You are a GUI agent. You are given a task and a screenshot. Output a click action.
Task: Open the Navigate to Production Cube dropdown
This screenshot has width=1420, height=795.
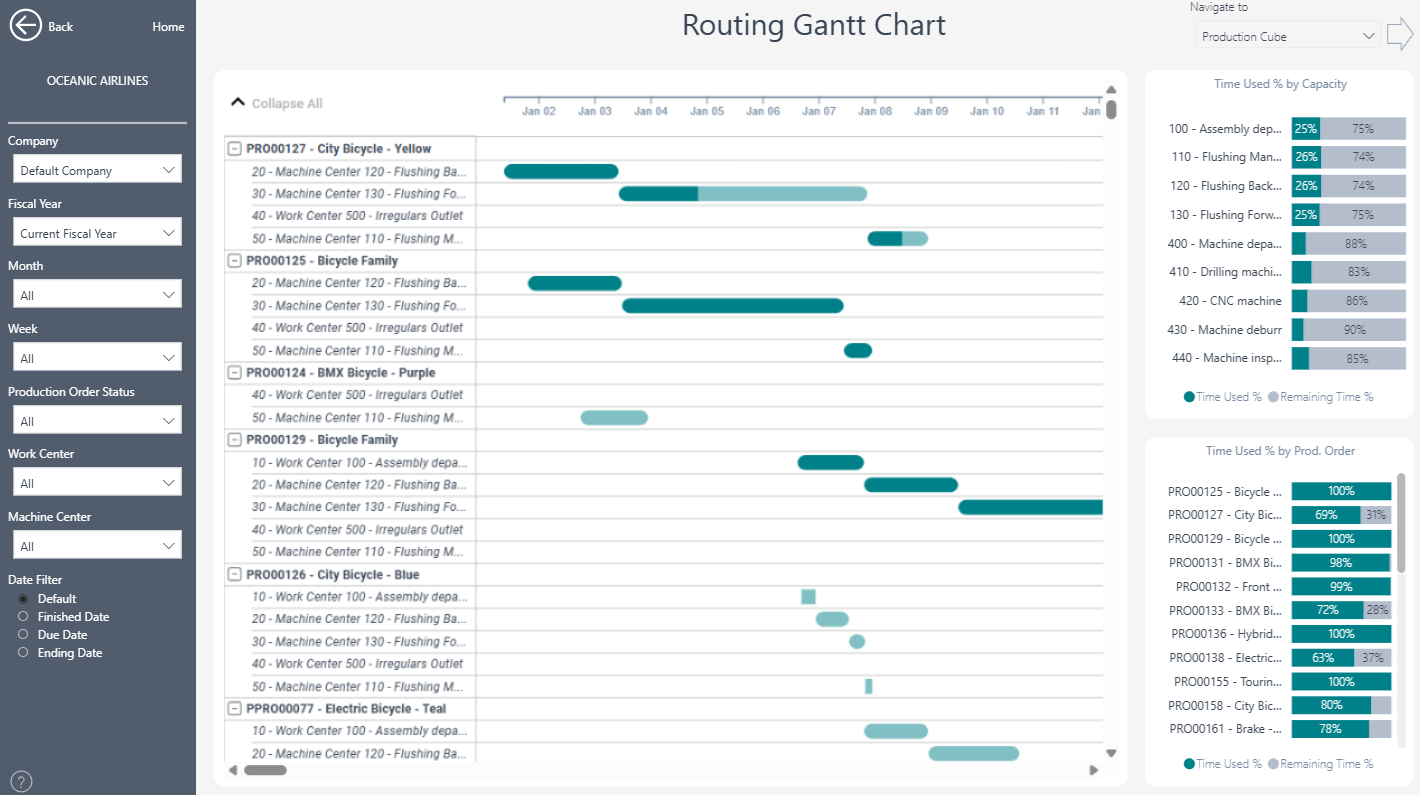(1288, 36)
